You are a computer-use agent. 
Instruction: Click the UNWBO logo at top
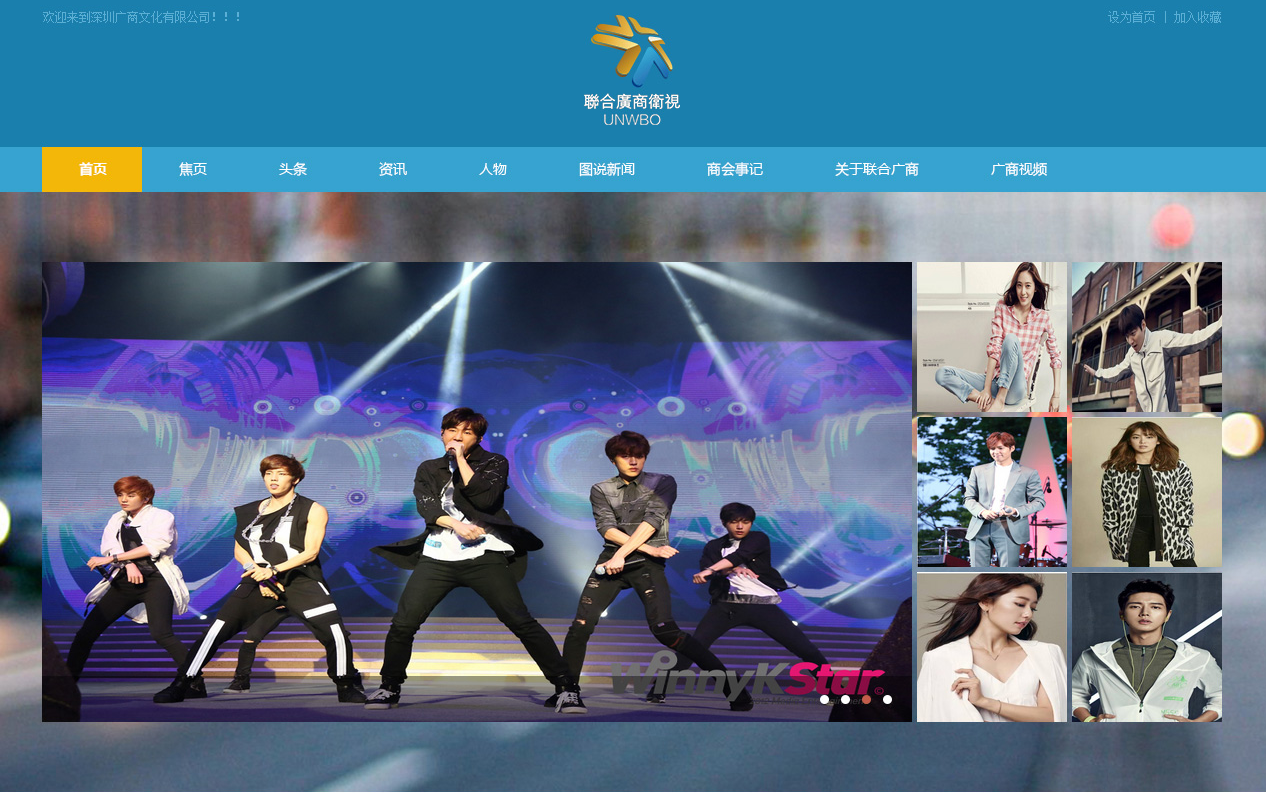pos(632,71)
